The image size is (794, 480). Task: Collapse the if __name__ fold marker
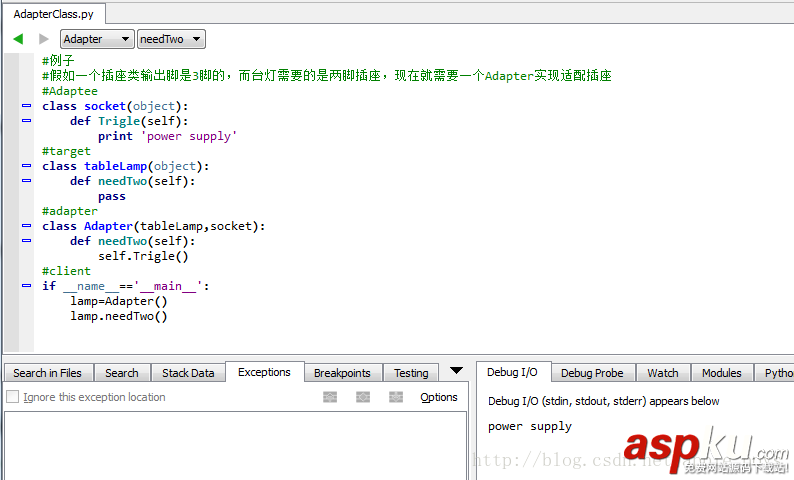(x=26, y=286)
